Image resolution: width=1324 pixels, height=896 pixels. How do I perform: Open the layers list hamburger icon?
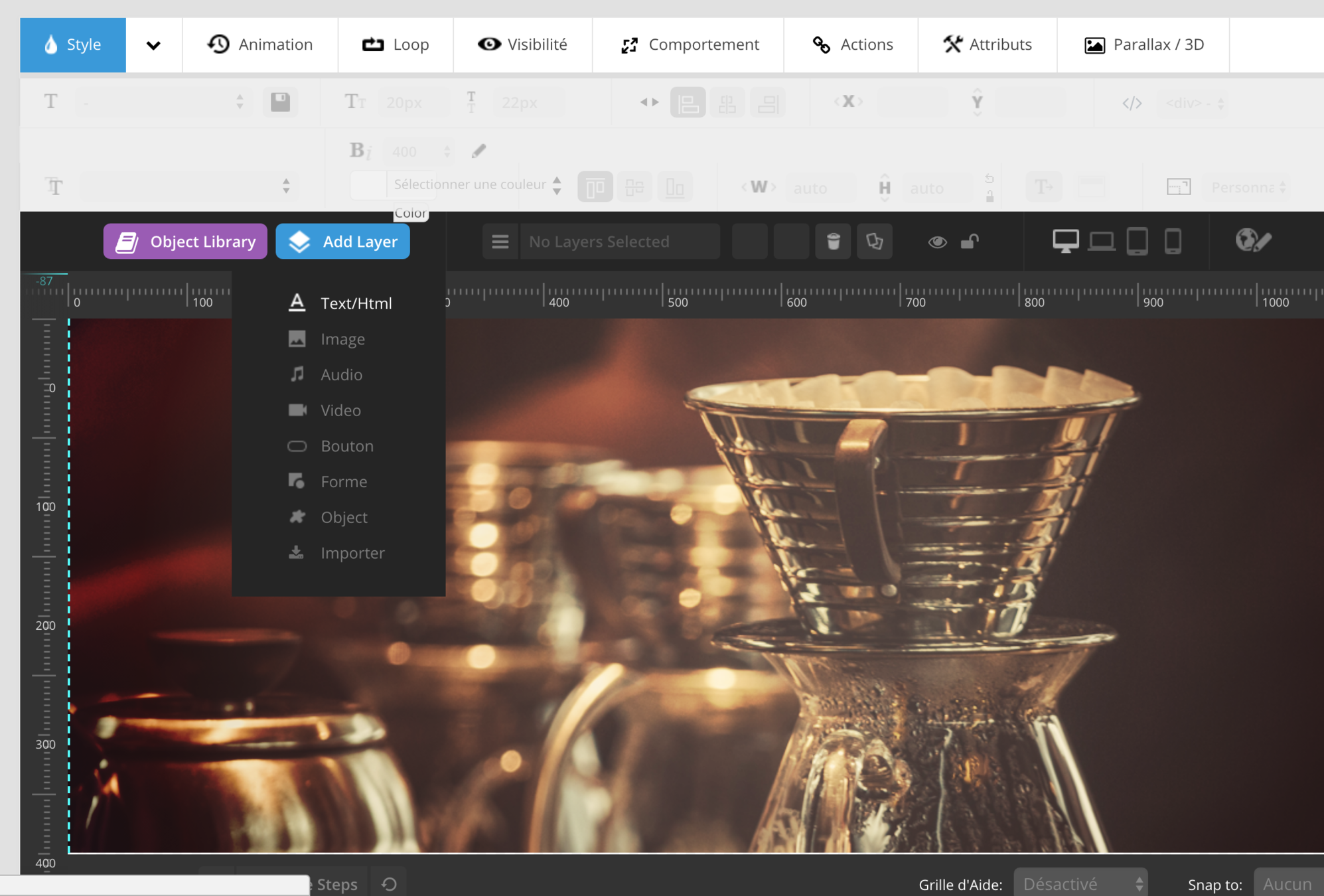tap(500, 242)
